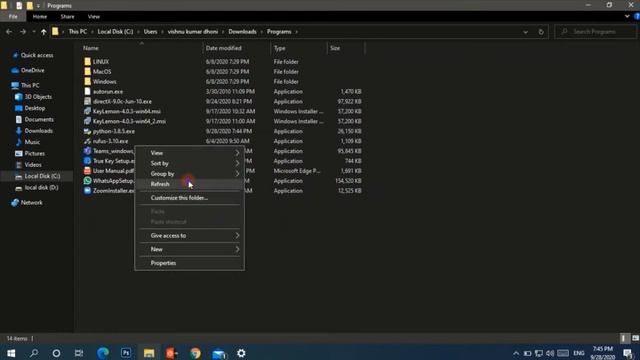Switch to large icons view in status bar
Viewport: 640px width, 360px height.
(635, 338)
